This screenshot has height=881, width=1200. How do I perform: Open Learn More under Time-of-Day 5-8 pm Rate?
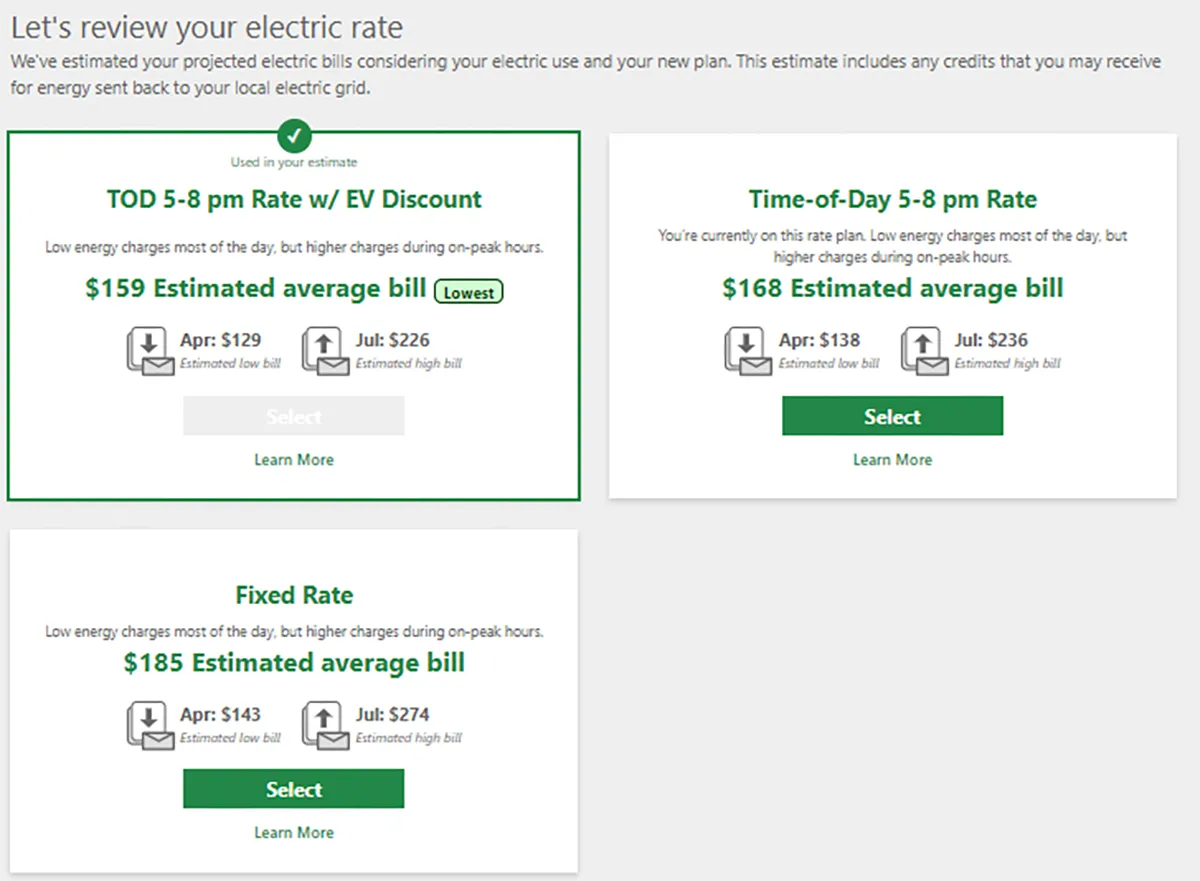point(892,460)
